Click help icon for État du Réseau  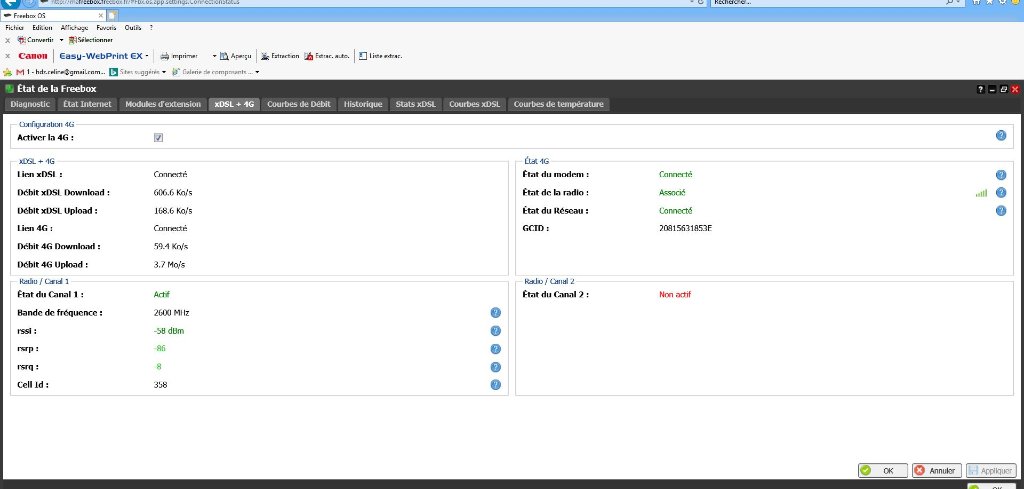click(x=1000, y=211)
